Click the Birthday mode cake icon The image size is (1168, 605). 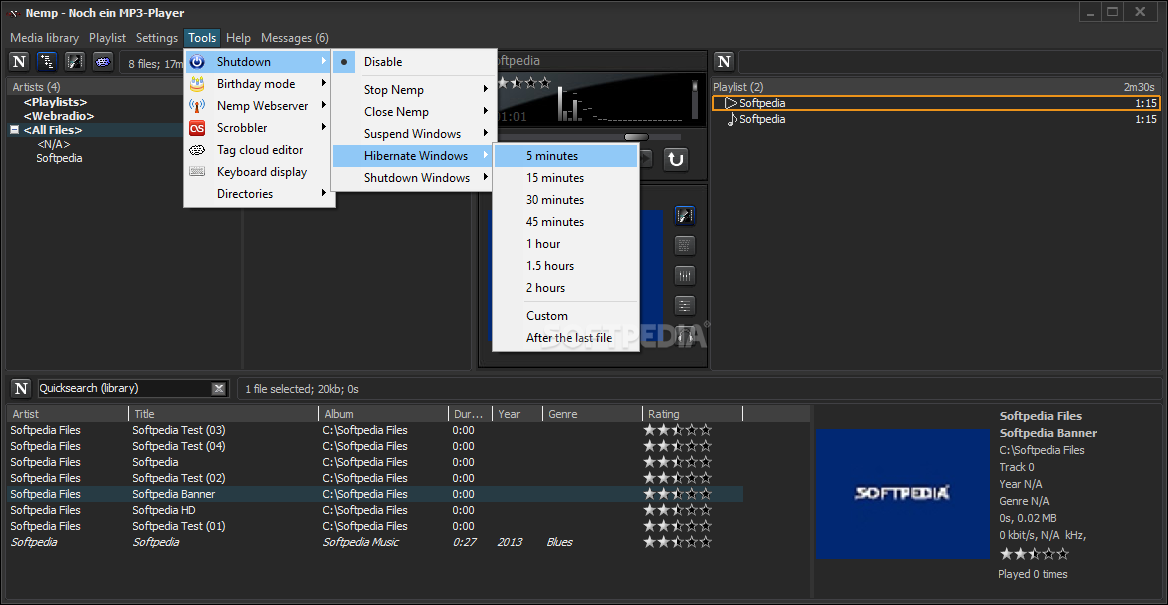[197, 83]
